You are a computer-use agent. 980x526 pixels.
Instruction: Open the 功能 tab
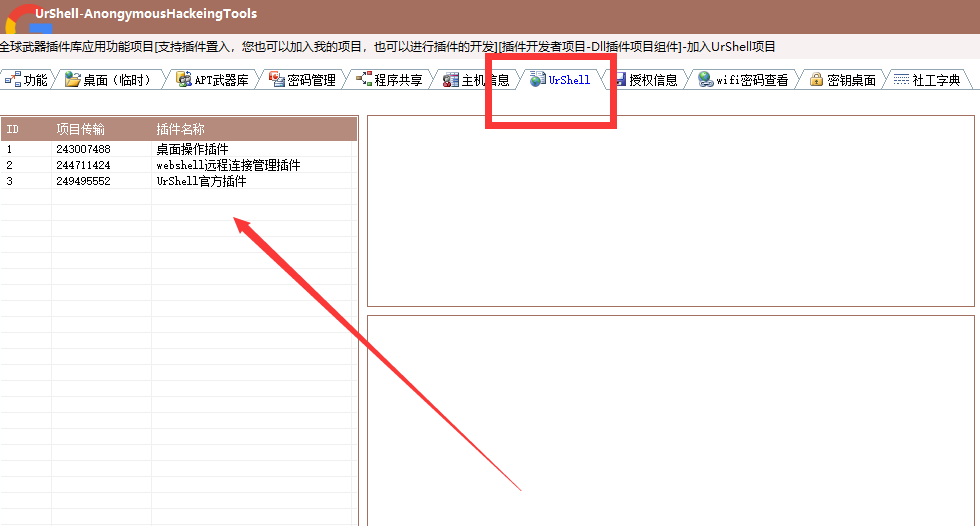[26, 80]
